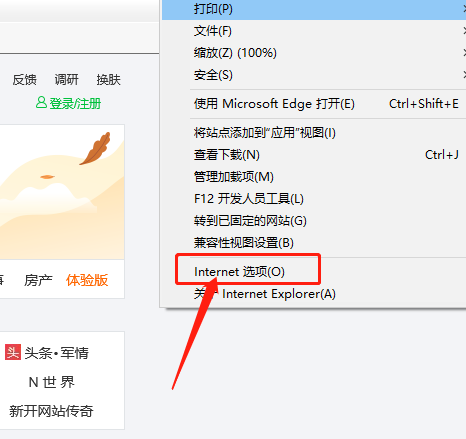The width and height of the screenshot is (466, 439).
Task: Open 查看下载(N) from the menu
Action: [314, 155]
